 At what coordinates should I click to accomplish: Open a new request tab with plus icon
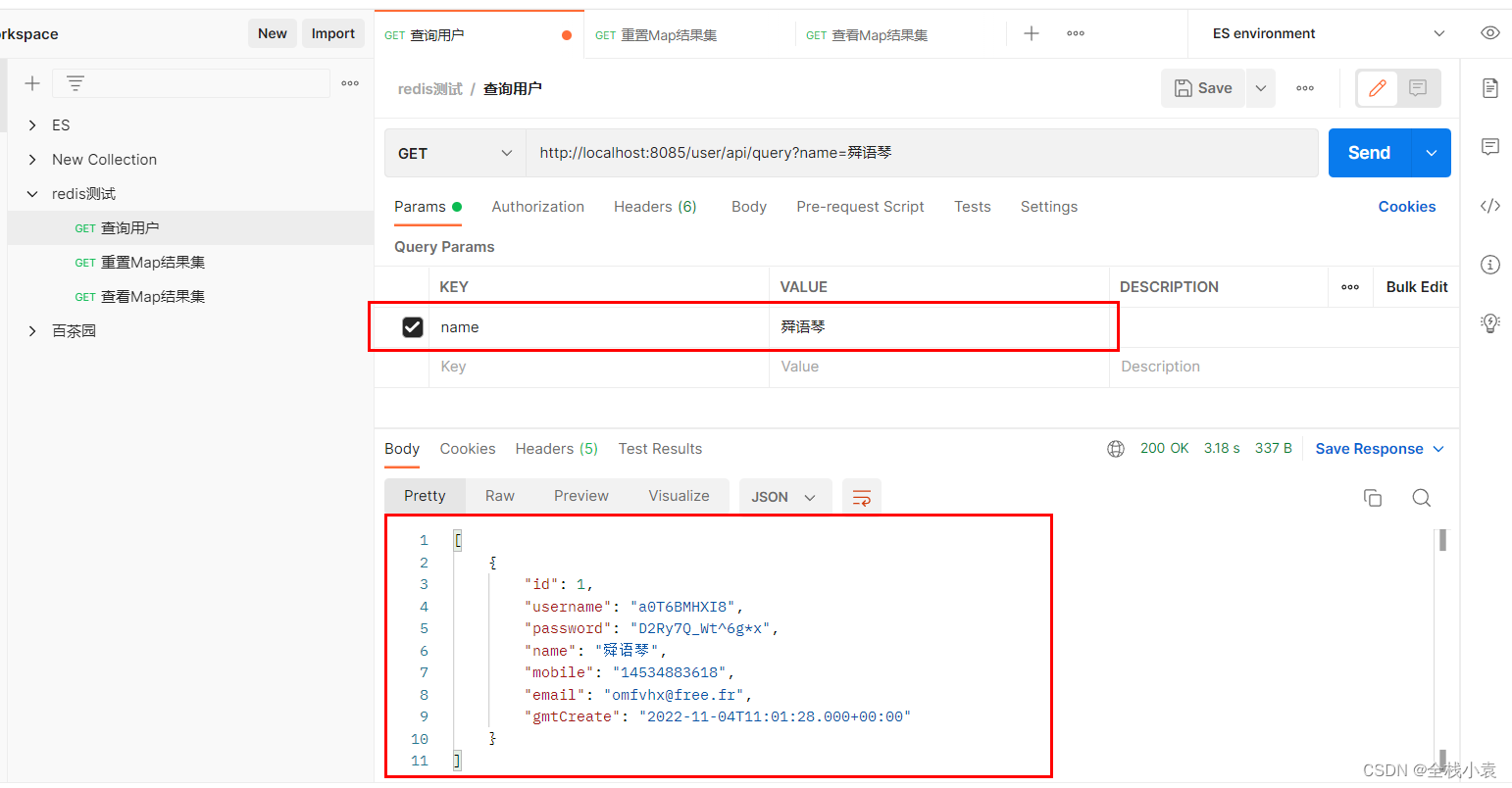pyautogui.click(x=1032, y=33)
